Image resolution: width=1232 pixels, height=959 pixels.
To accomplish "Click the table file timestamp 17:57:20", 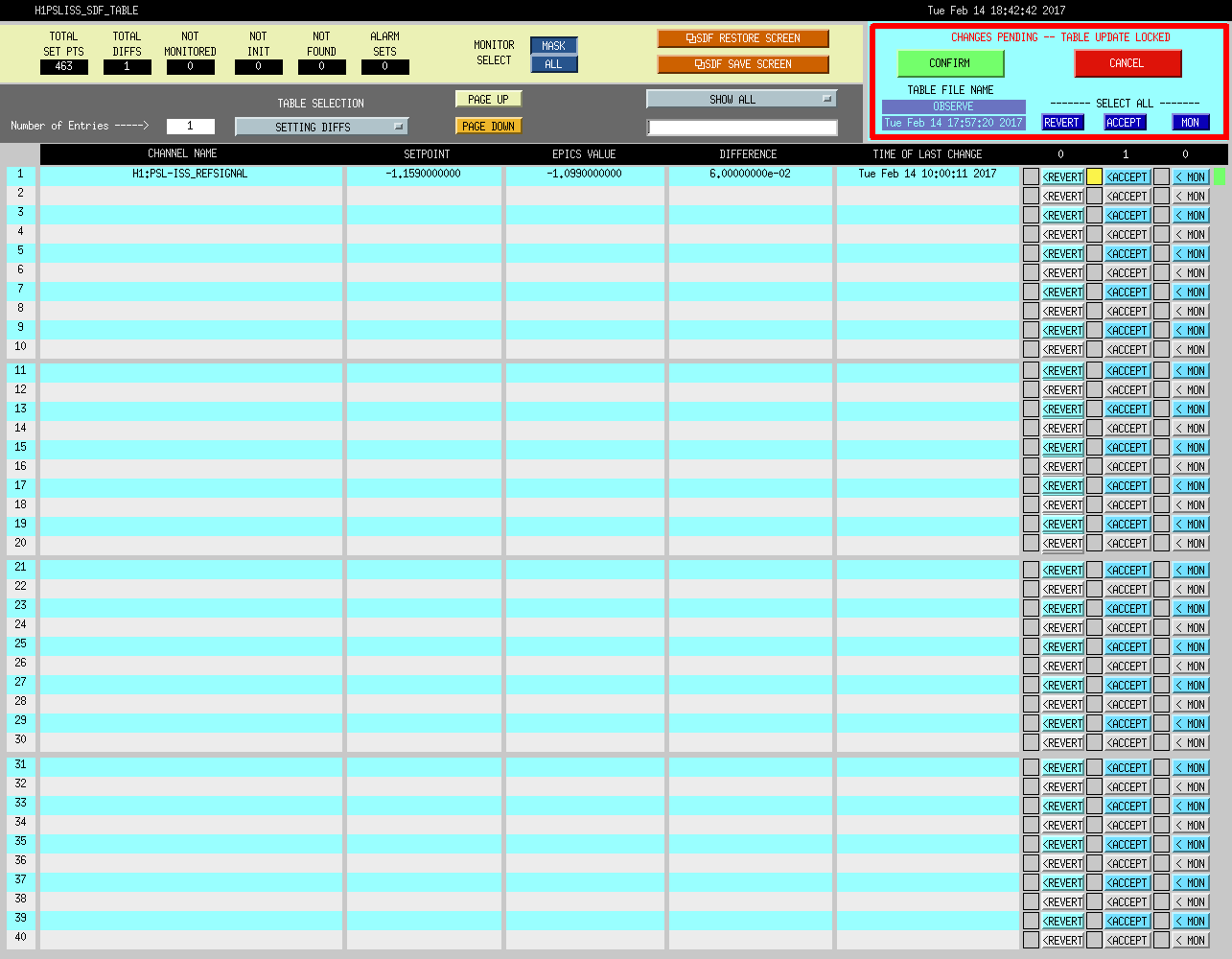I will (x=953, y=123).
